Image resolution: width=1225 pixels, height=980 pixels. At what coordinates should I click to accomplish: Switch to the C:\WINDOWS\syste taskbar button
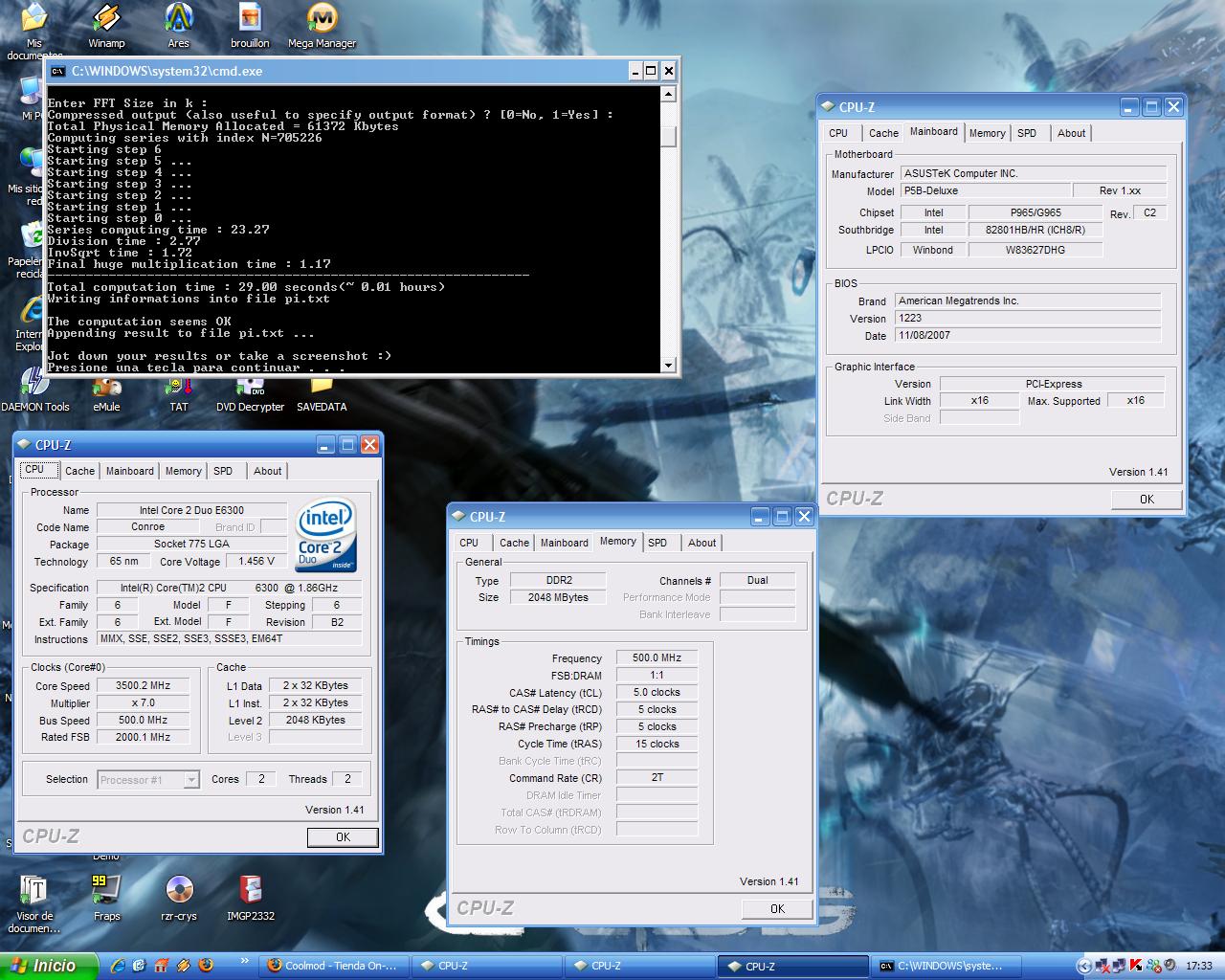(x=946, y=966)
